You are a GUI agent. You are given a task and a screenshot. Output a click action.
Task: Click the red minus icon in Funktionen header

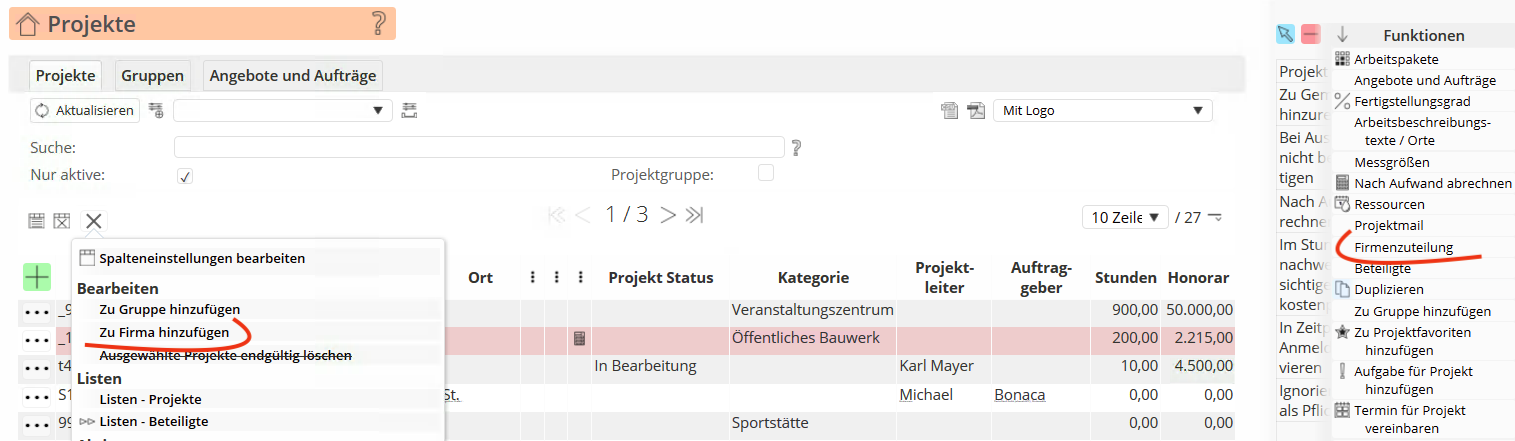[1310, 35]
